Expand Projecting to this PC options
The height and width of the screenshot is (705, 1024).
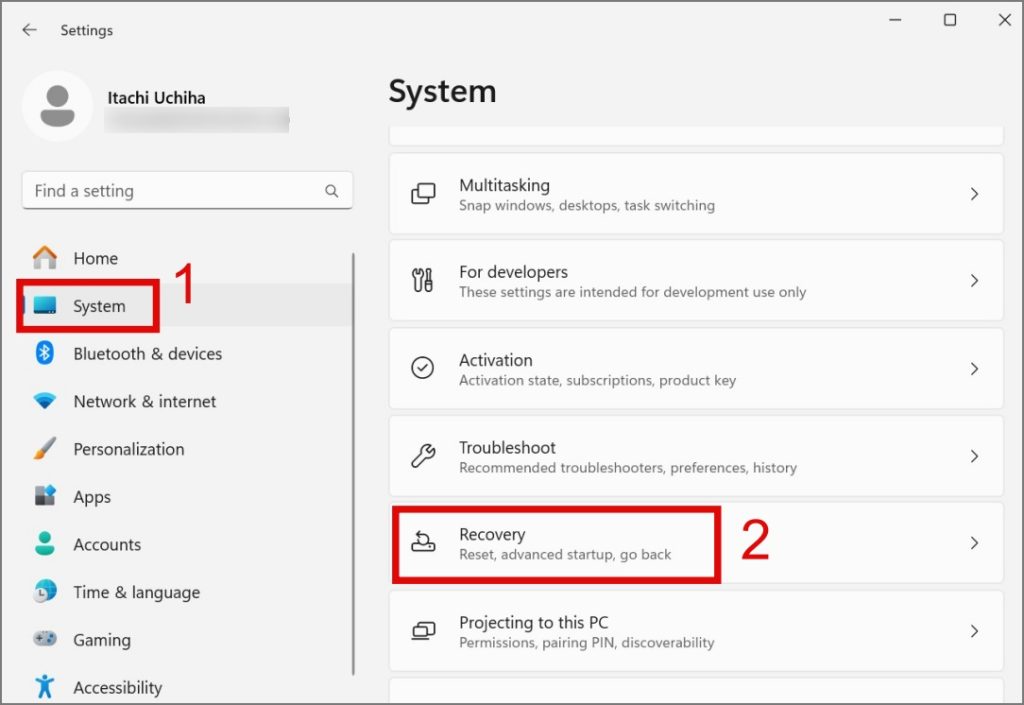click(973, 630)
